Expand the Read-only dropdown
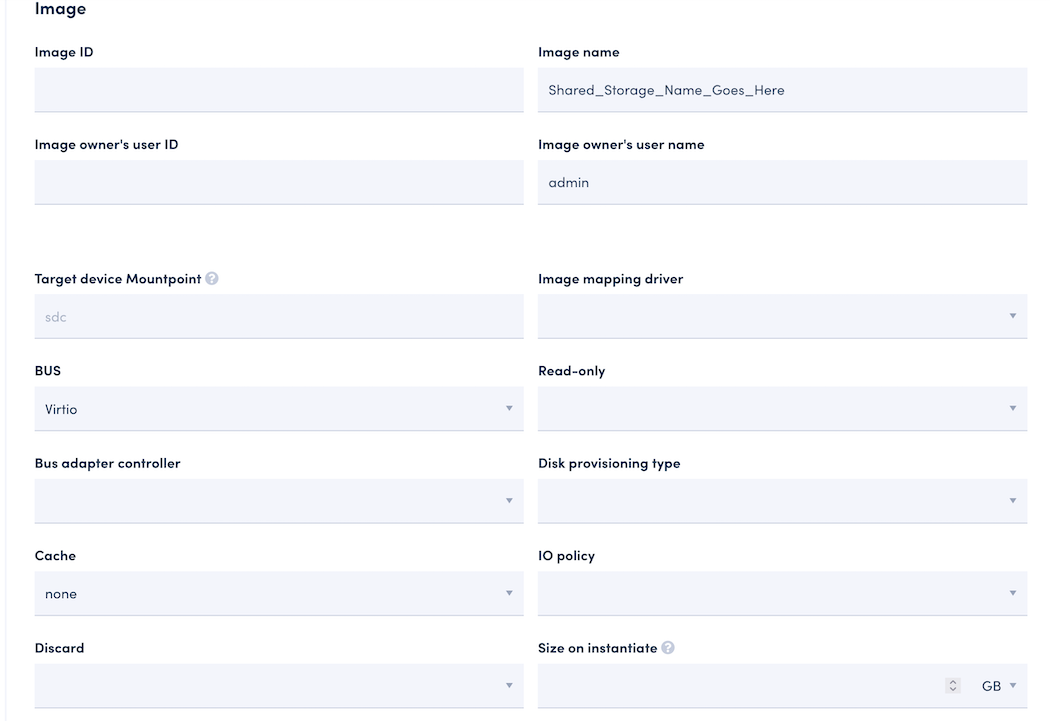Viewport: 1050px width, 721px height. [x=782, y=409]
